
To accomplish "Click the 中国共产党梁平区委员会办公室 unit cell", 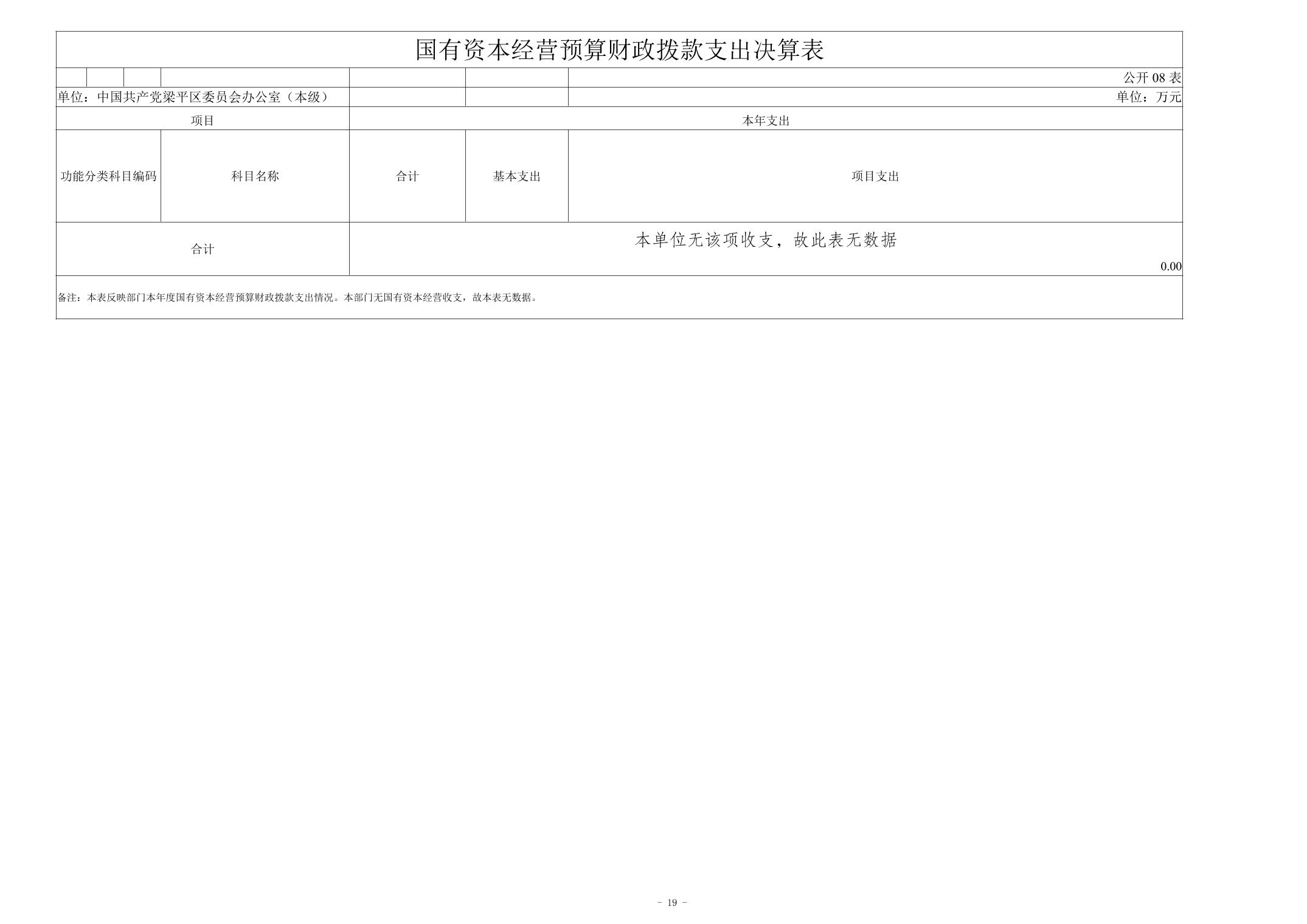I will coord(193,97).
